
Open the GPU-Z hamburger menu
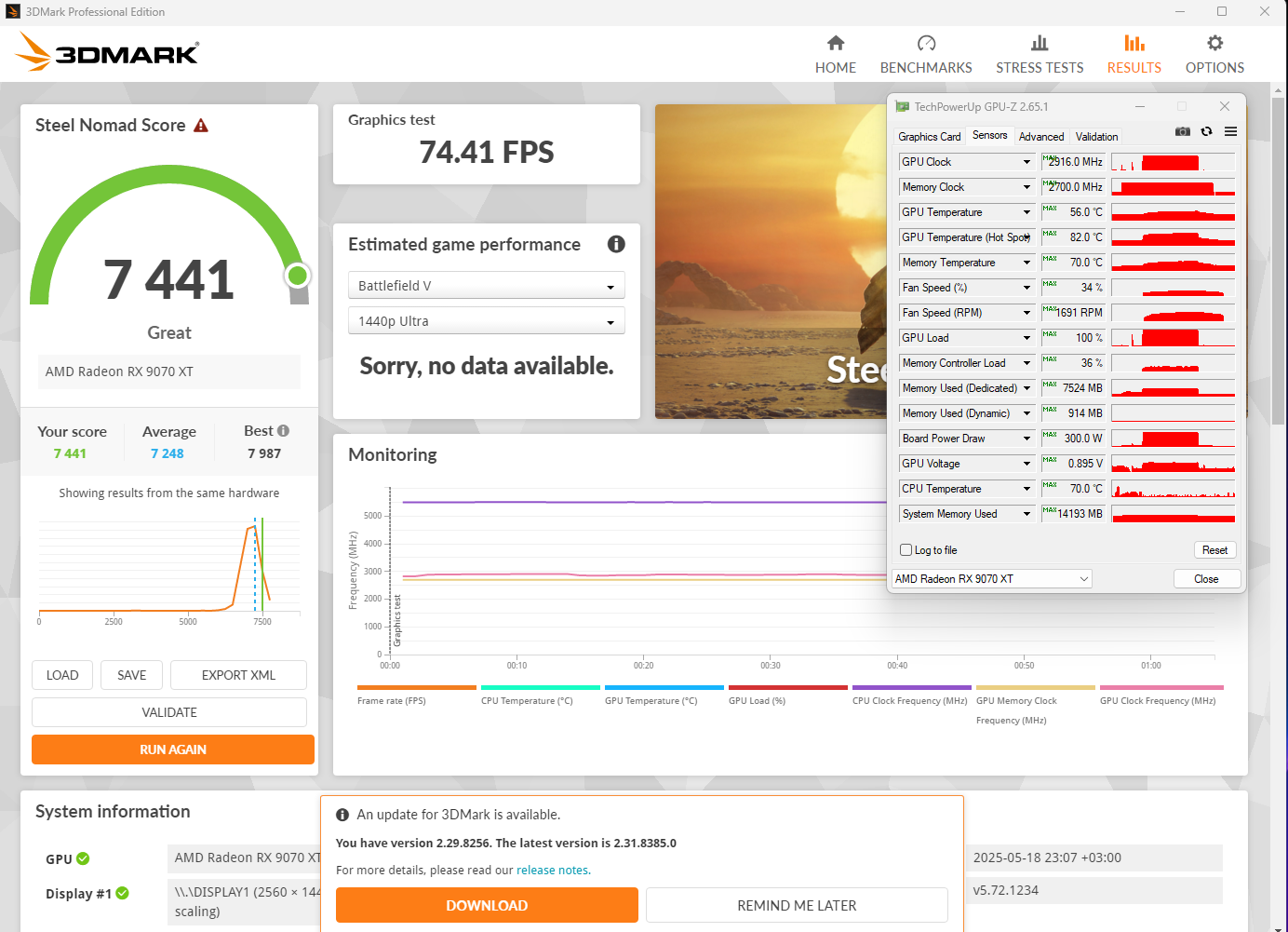1230,131
